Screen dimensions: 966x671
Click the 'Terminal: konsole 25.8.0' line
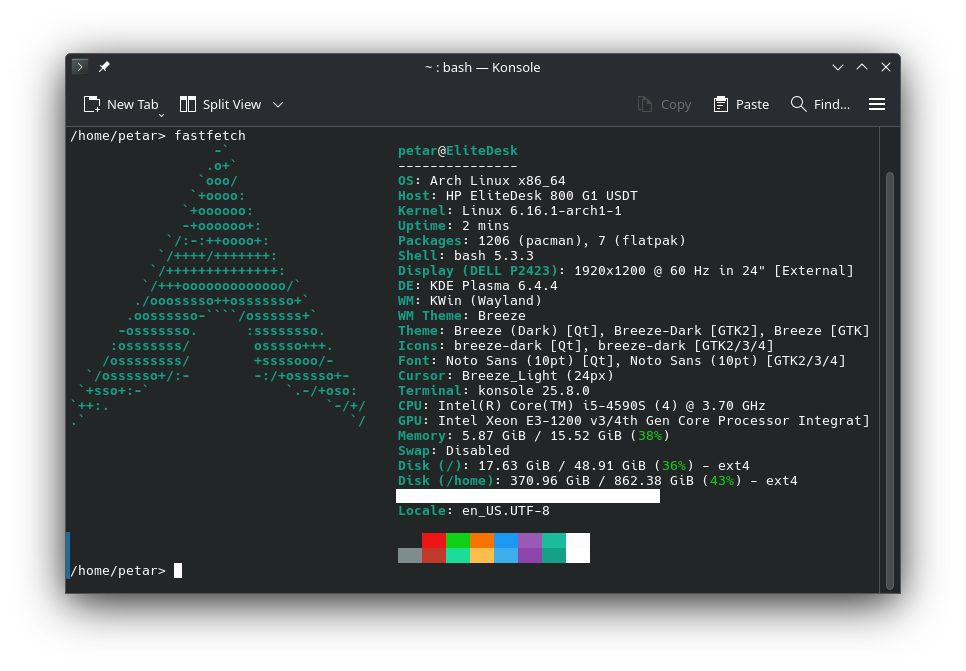(x=494, y=391)
